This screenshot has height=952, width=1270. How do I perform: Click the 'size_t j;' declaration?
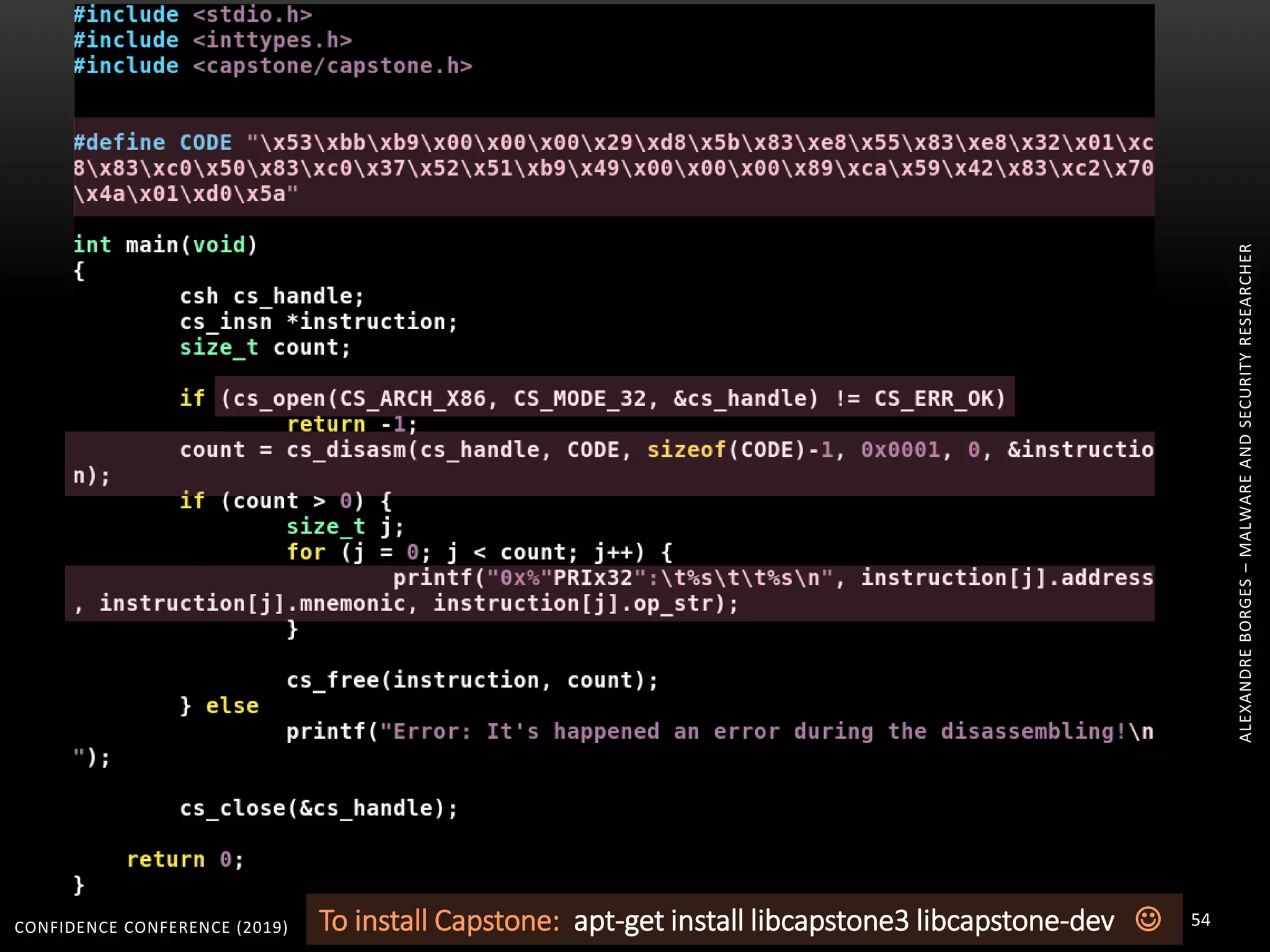(x=345, y=527)
